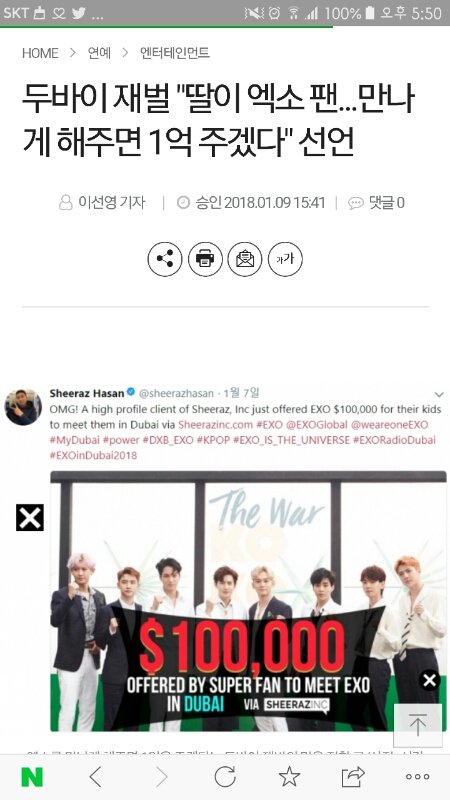Screen dimensions: 450x800
Task: Close the black X overlay on left
Action: click(30, 517)
